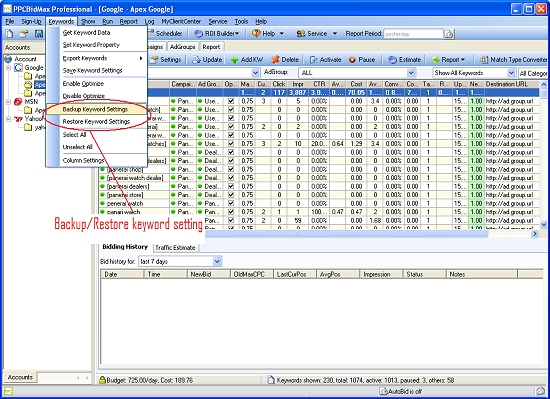Open the Report Period calendar picker
550x399 pixels.
(x=449, y=34)
